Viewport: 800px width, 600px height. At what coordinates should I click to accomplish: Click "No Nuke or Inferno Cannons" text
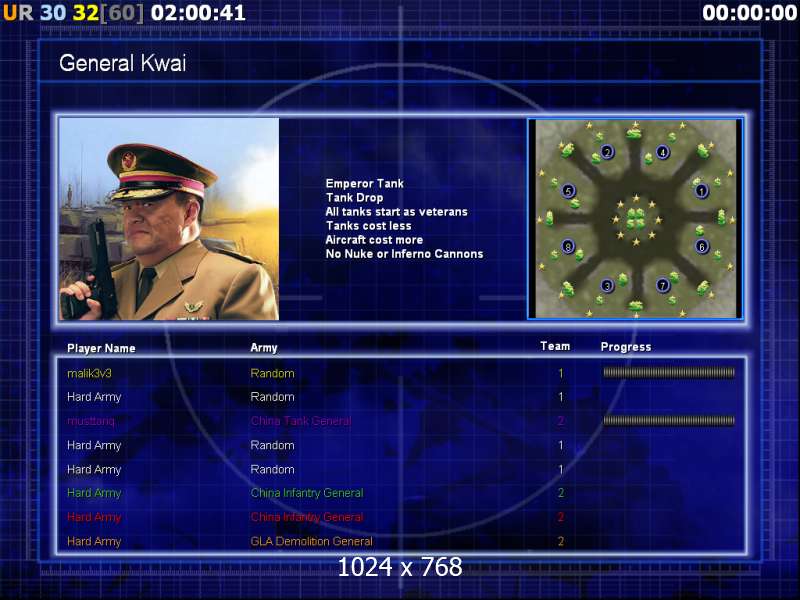point(404,254)
